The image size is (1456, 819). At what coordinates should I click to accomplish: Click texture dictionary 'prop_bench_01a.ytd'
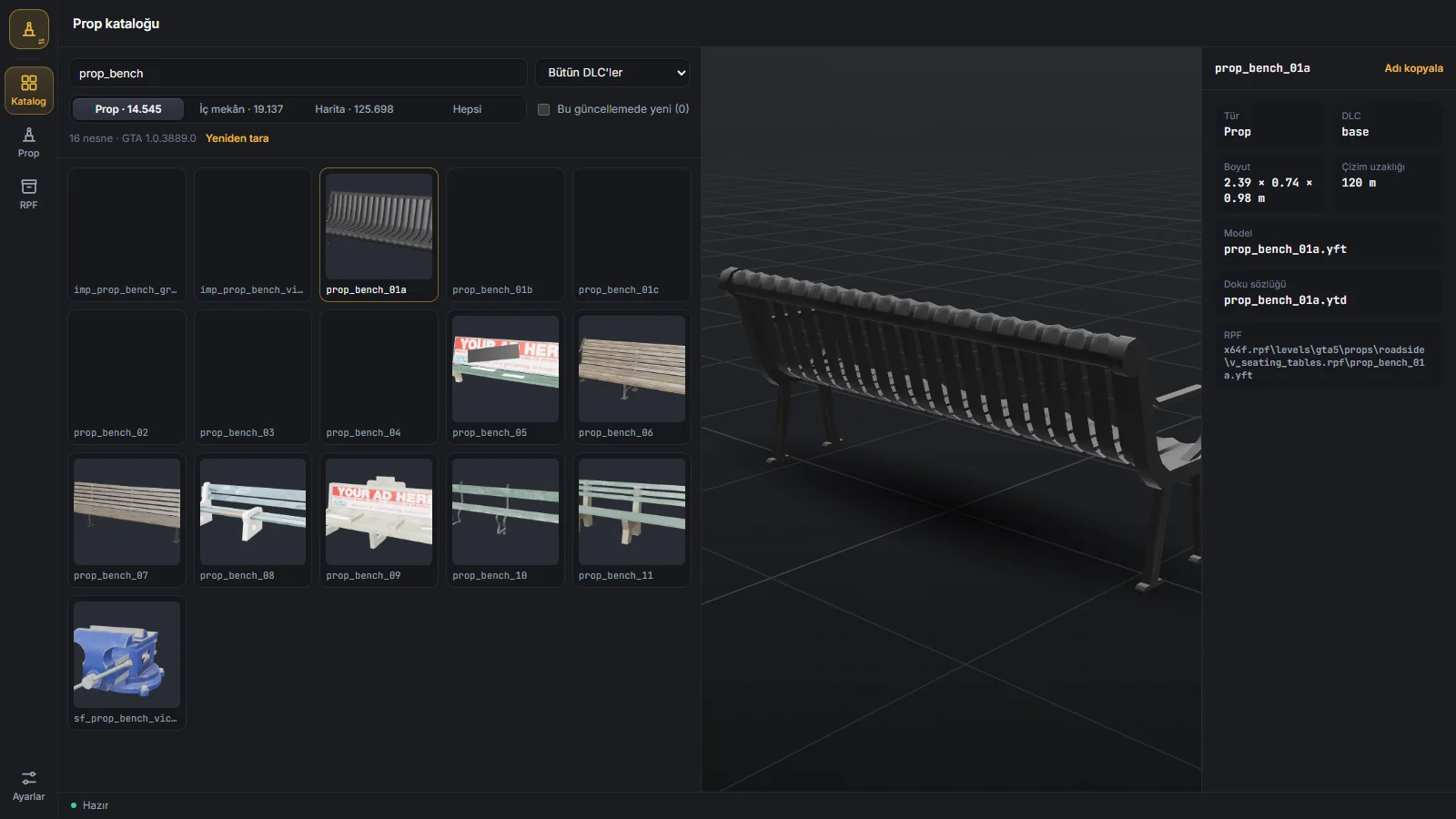(1285, 300)
